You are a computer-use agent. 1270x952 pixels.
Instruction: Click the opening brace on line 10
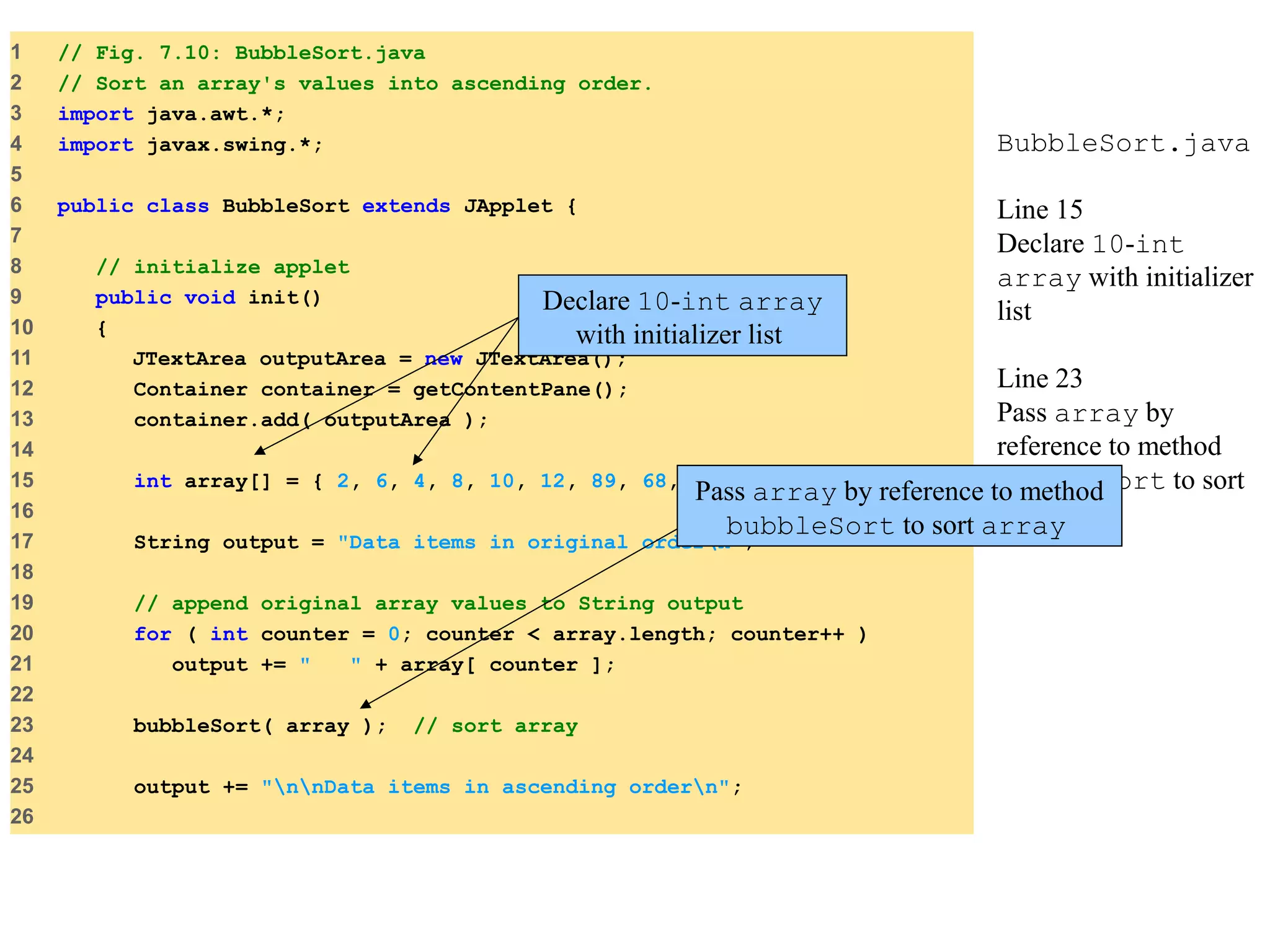tap(102, 328)
